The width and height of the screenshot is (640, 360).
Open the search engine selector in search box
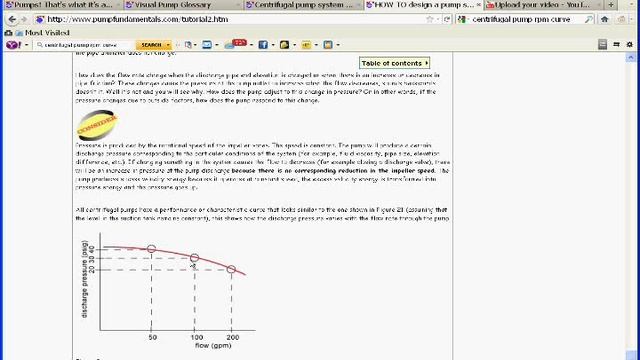pyautogui.click(x=463, y=19)
